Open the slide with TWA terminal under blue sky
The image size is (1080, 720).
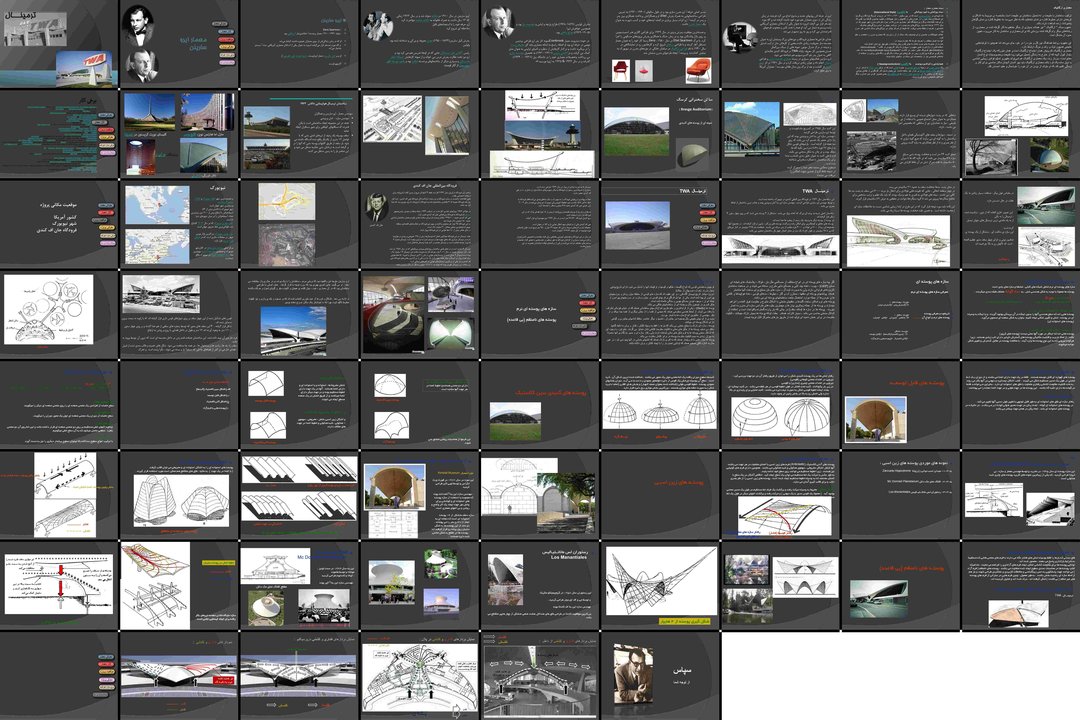pyautogui.click(x=299, y=314)
